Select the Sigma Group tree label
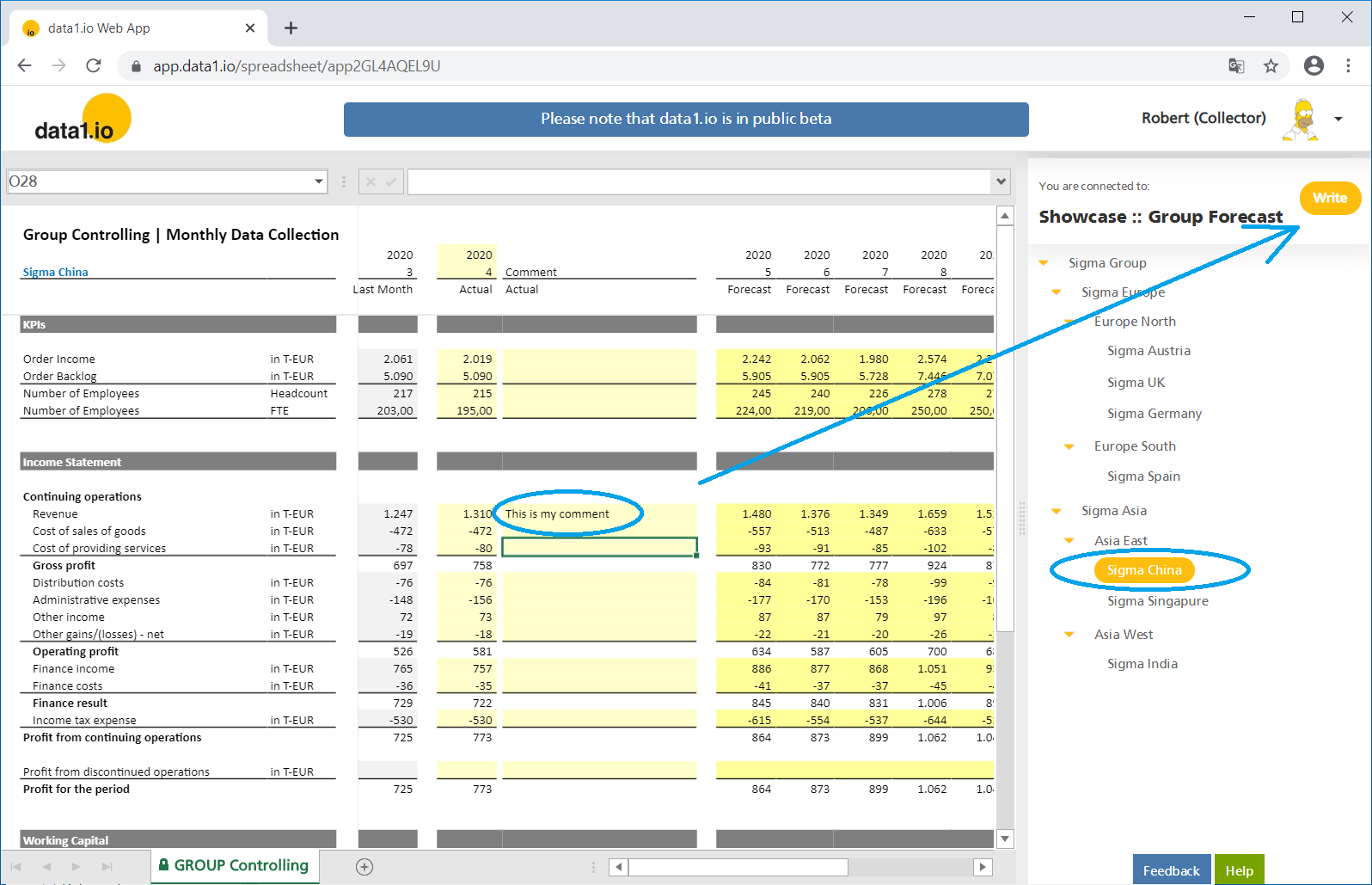Viewport: 1372px width, 885px height. click(x=1107, y=263)
